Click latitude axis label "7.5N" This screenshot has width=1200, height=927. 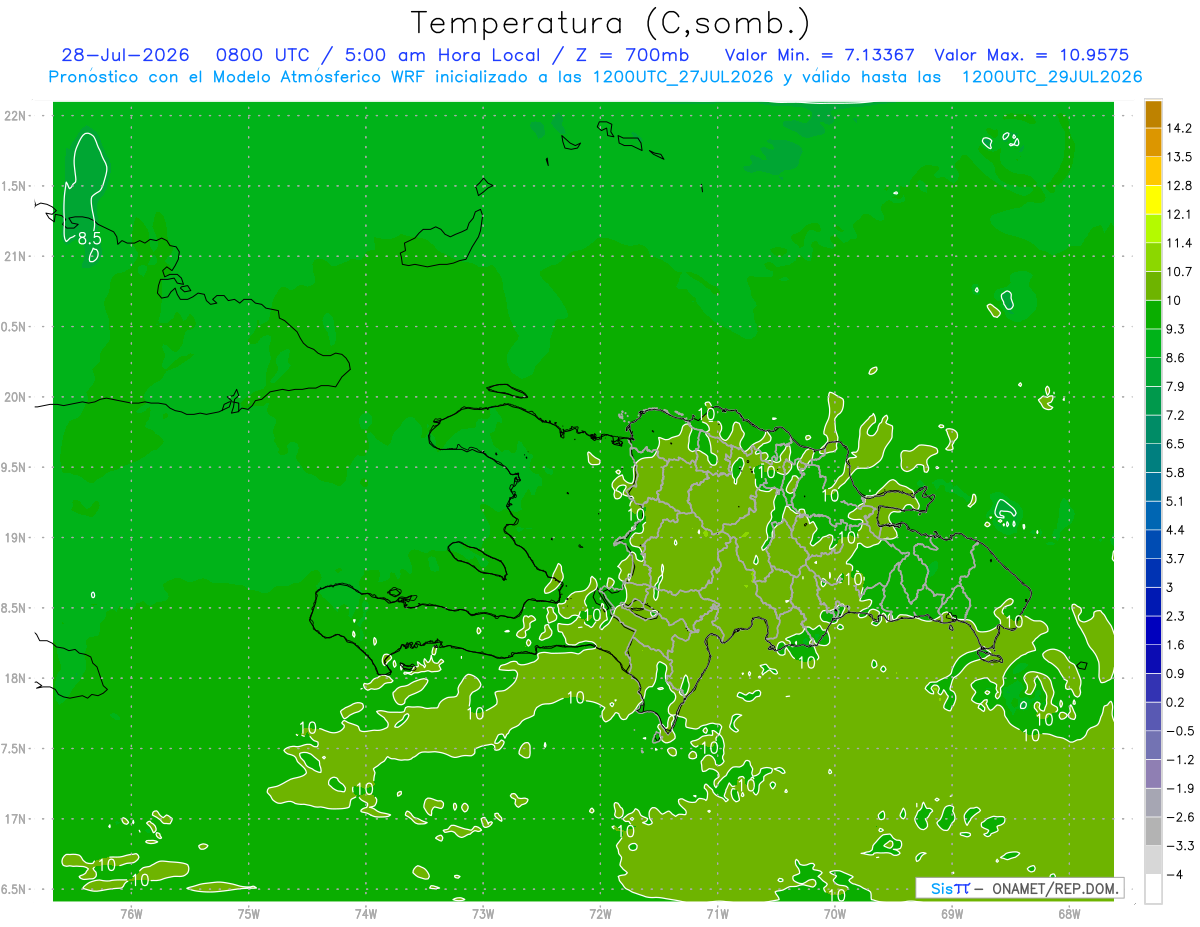click(x=15, y=750)
